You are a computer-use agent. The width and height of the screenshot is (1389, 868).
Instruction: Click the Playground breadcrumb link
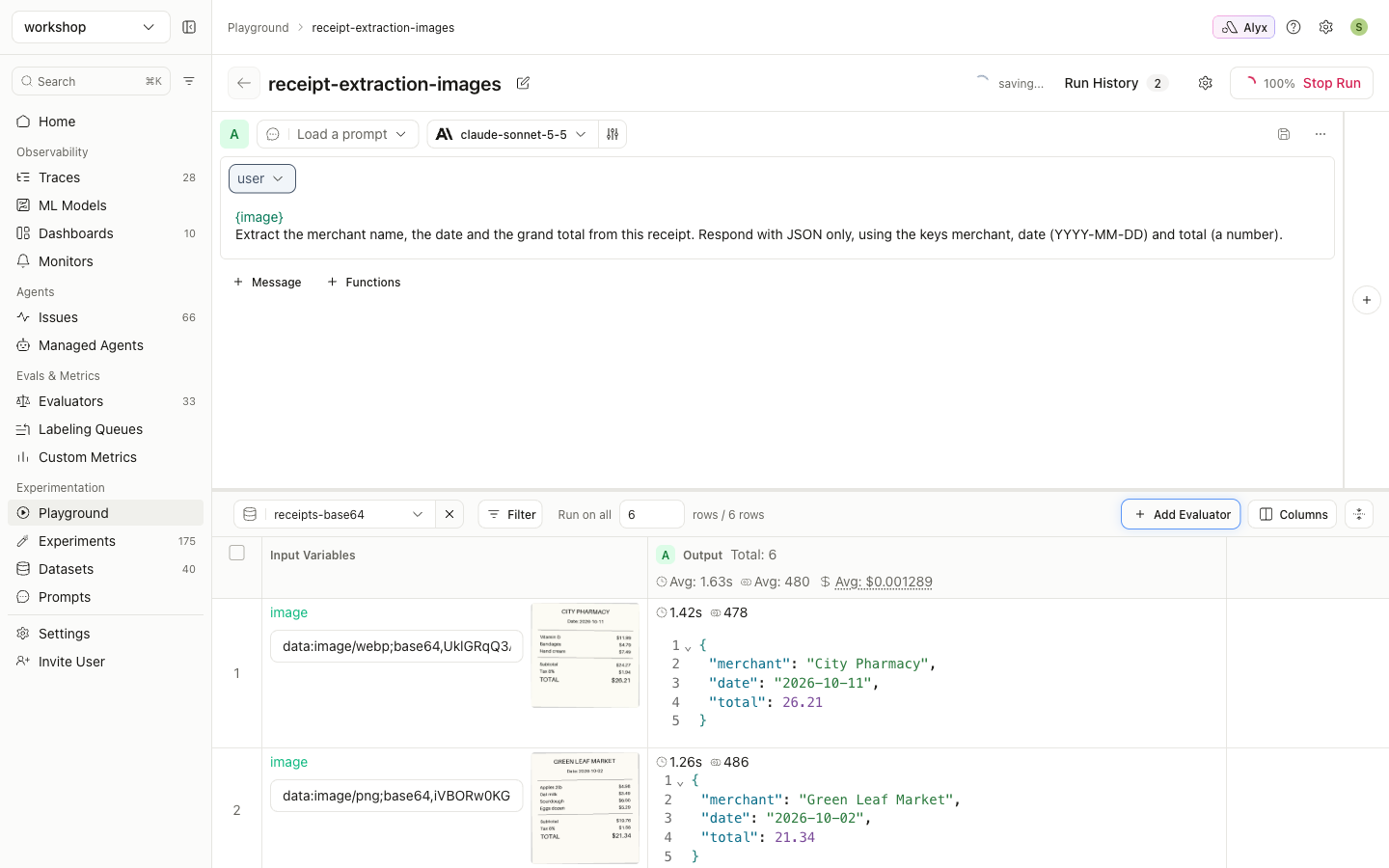[x=259, y=27]
